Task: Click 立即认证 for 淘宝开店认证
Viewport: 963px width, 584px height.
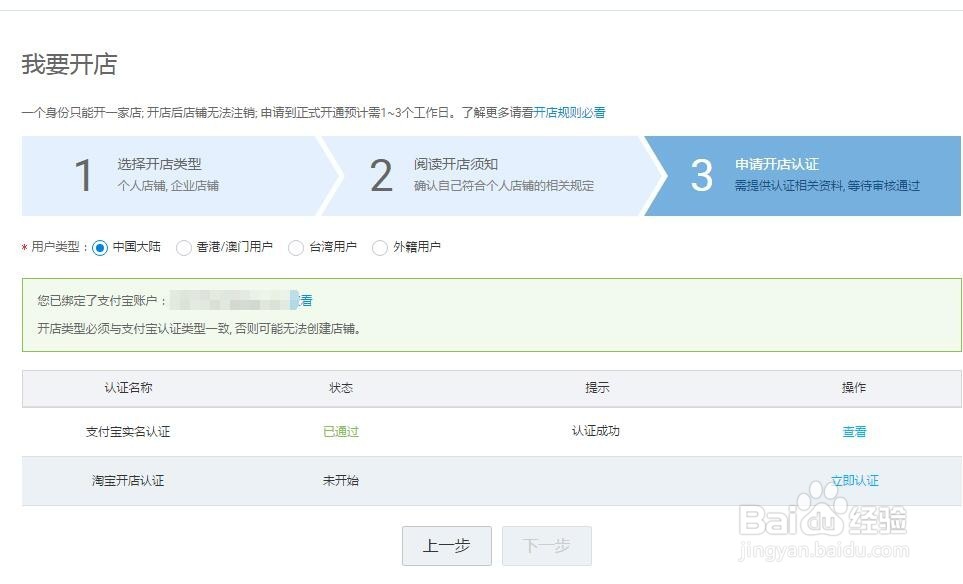Action: pos(854,480)
